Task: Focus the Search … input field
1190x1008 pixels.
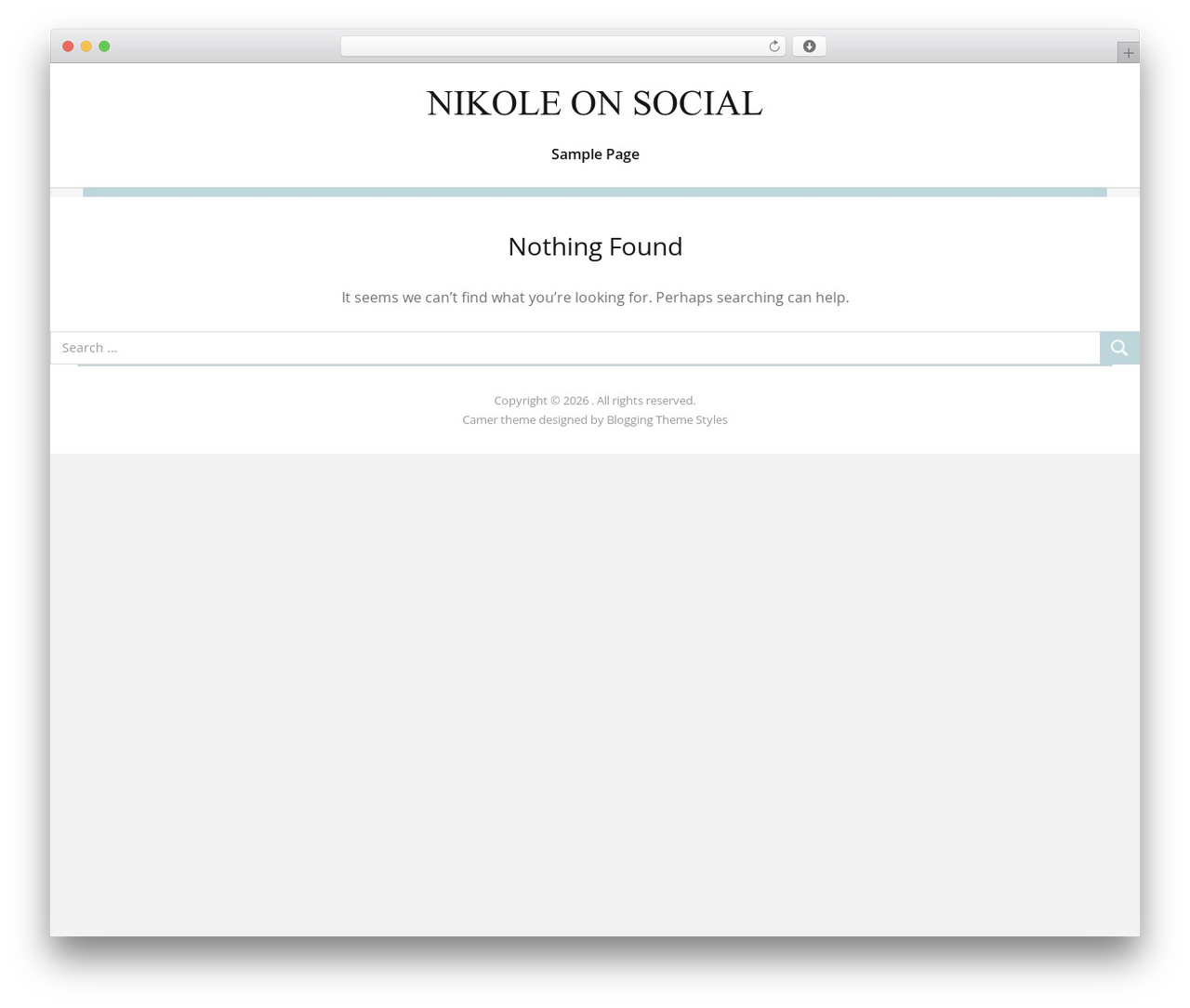Action: pyautogui.click(x=575, y=348)
